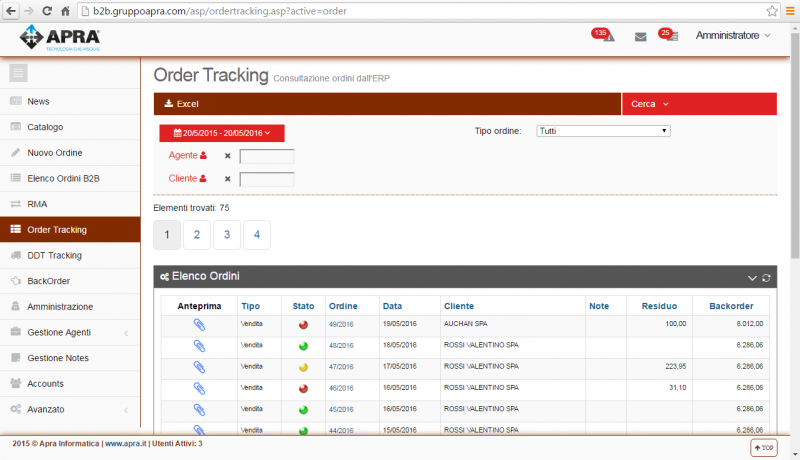
Task: Open News in the sidebar
Action: pos(70,101)
